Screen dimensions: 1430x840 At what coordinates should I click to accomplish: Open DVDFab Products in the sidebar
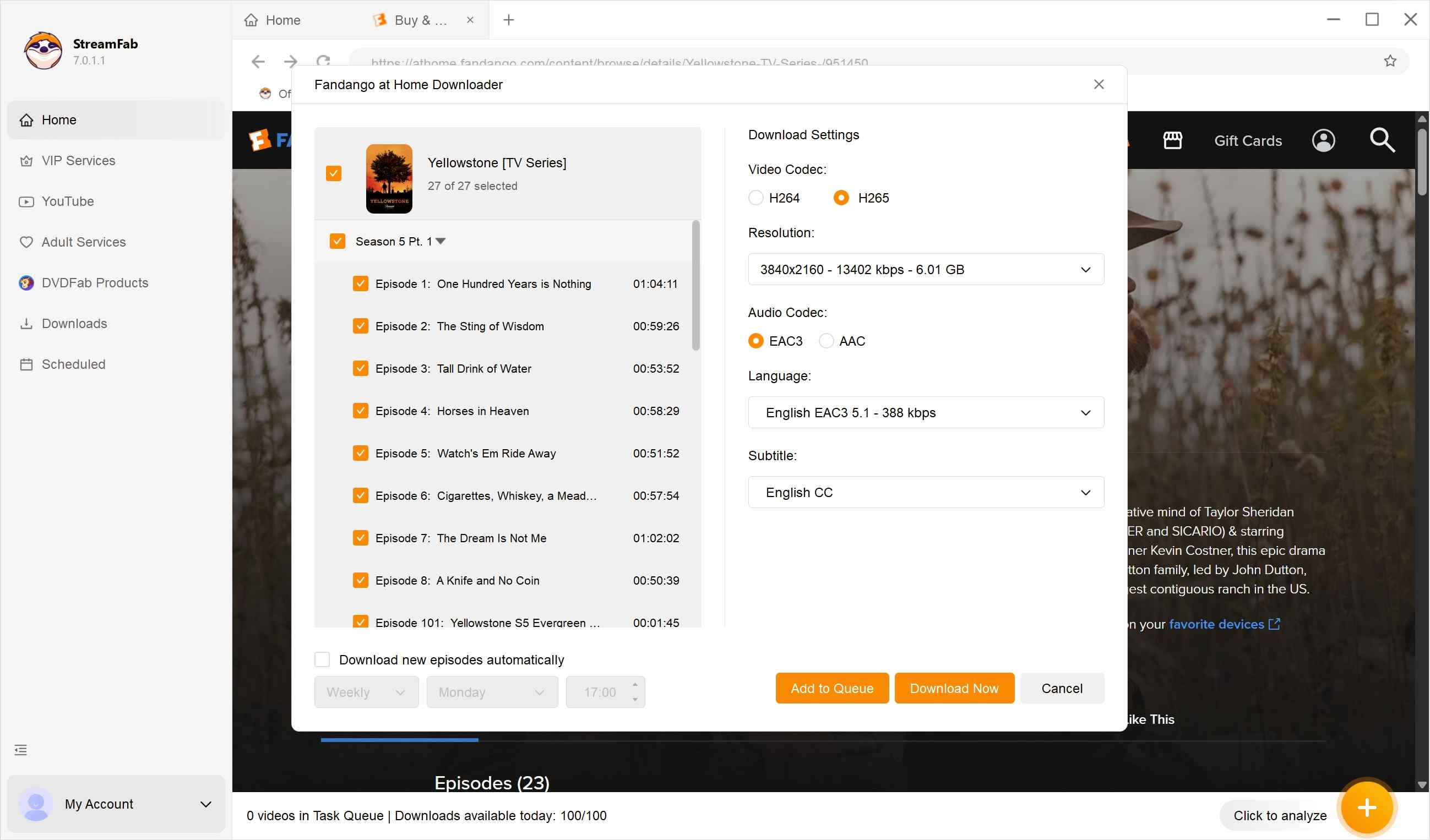pos(94,282)
